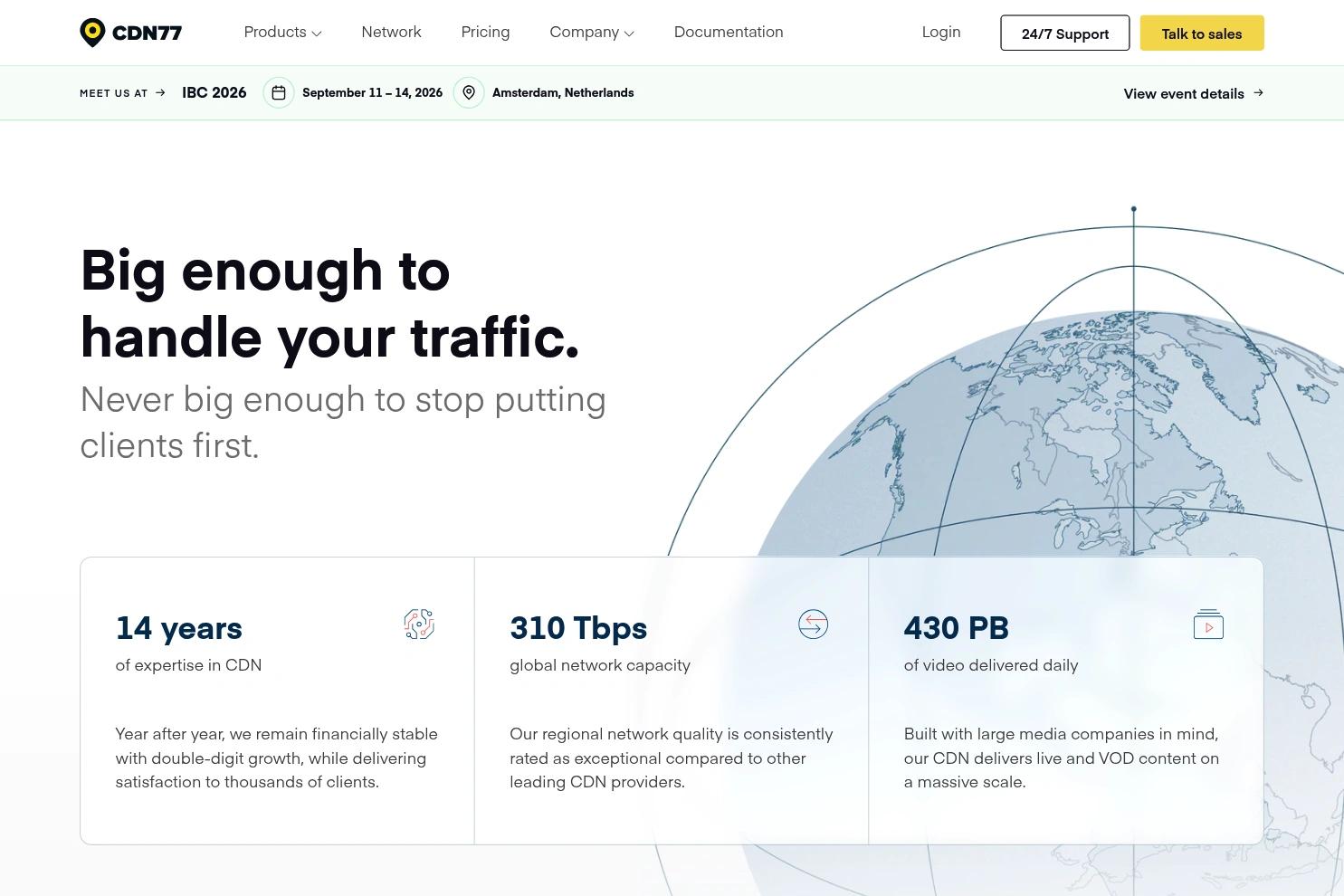
Task: Click the 310 Tbps heading text
Action: [x=578, y=627]
